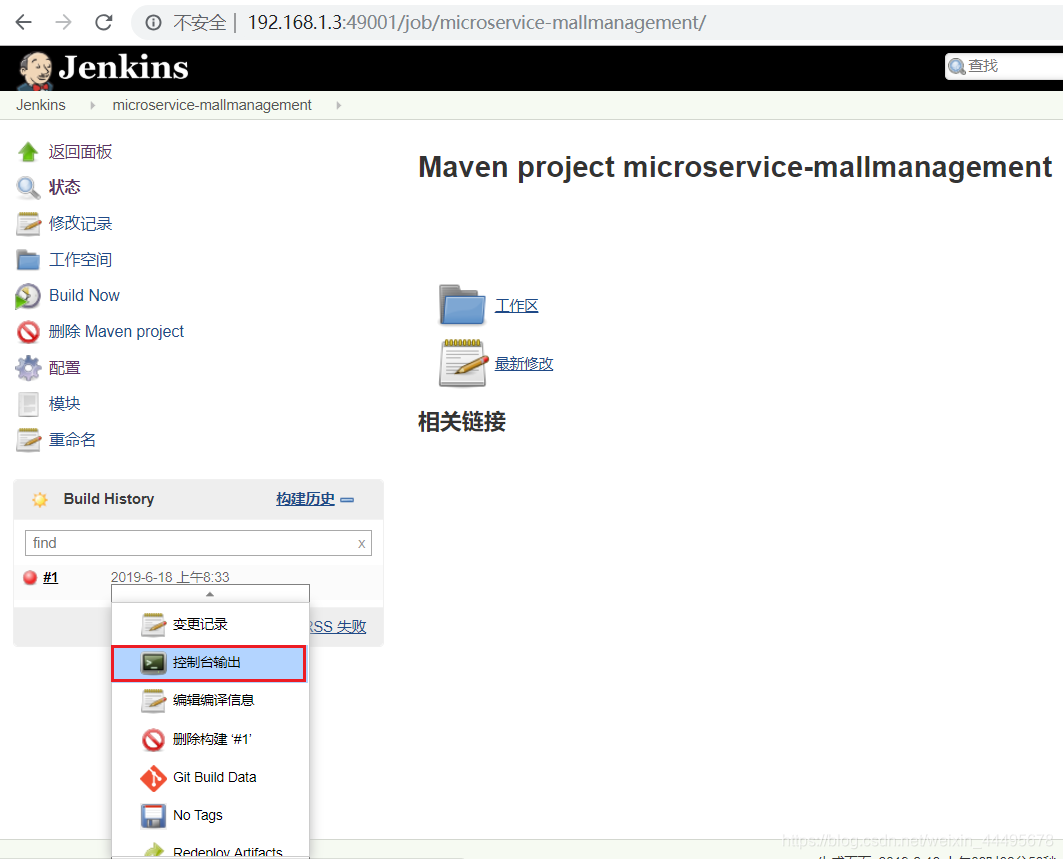
Task: Click the browser address bar URL
Action: point(477,23)
